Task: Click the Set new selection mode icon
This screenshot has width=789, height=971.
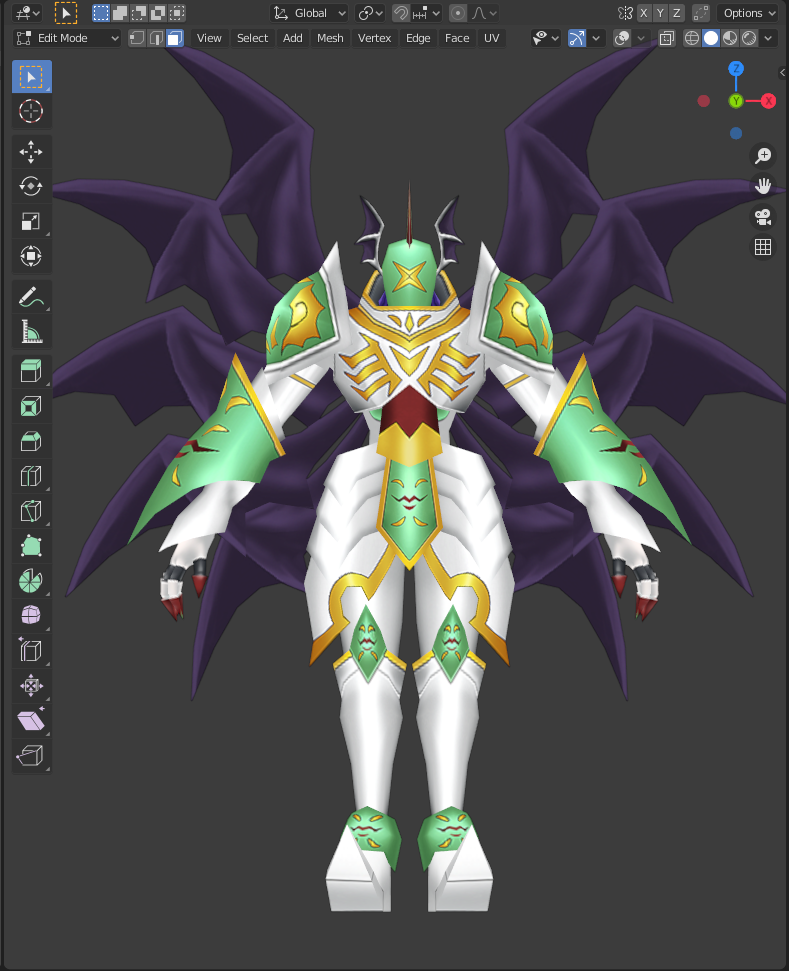Action: tap(101, 13)
